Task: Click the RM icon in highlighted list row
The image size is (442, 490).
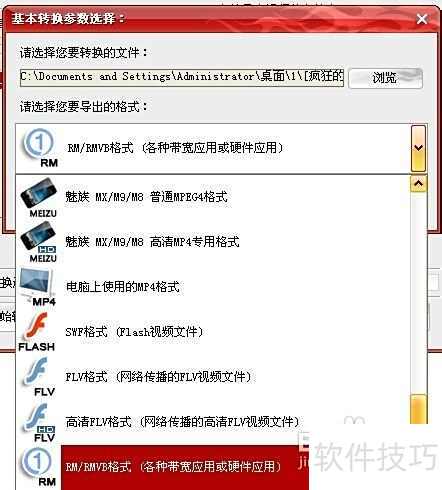Action: pyautogui.click(x=39, y=467)
